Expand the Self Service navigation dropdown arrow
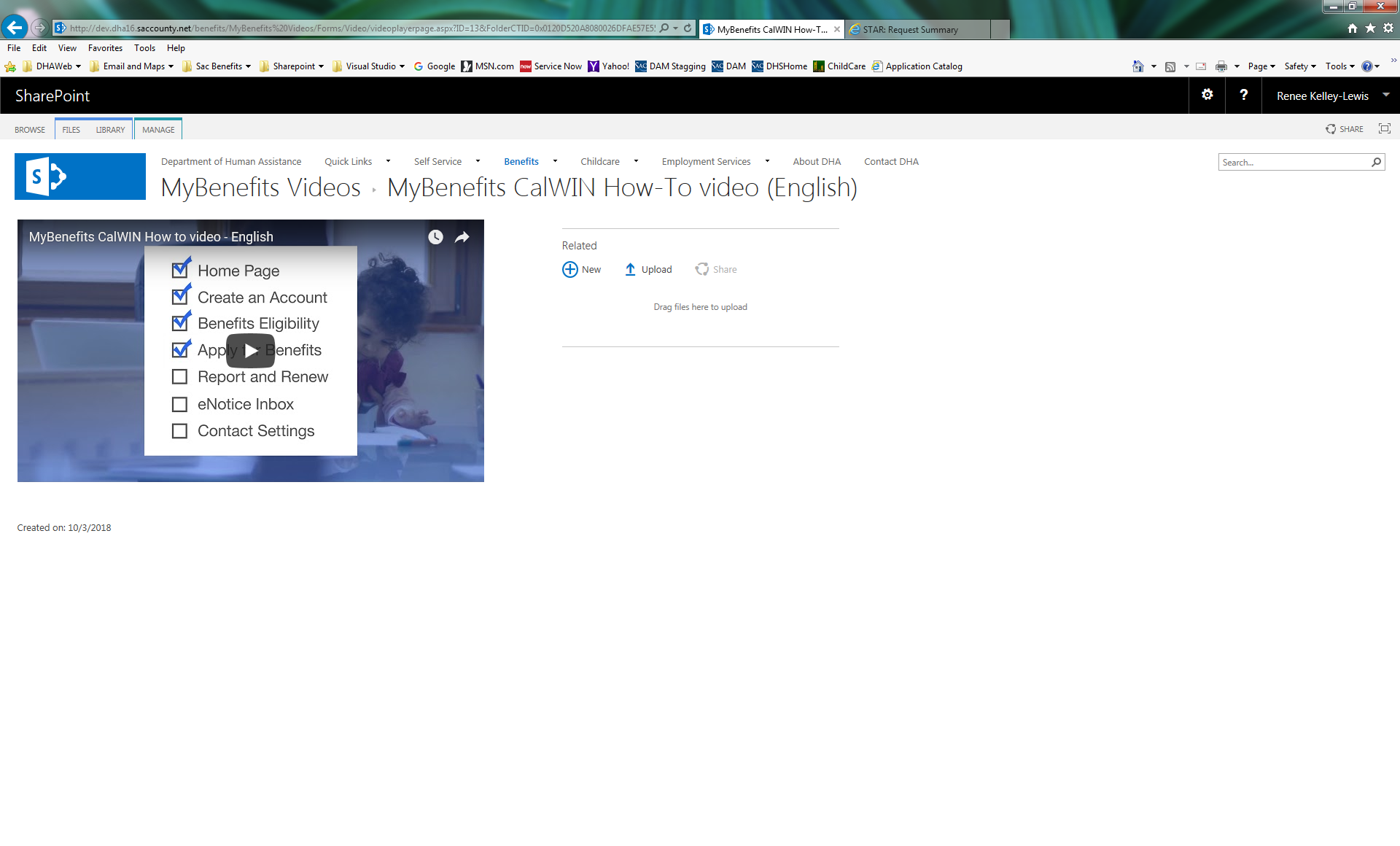The height and width of the screenshot is (846, 1400). tap(478, 161)
